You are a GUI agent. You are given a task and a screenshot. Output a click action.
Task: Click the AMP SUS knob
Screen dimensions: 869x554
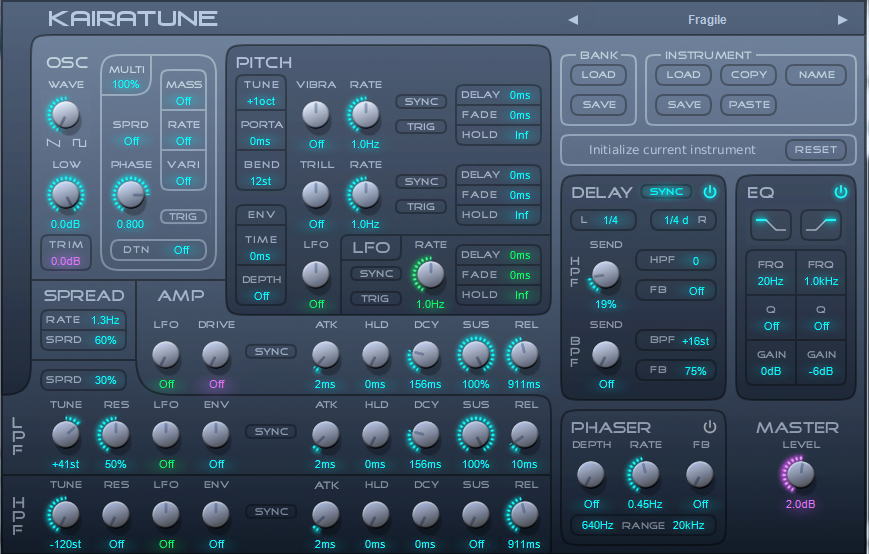click(476, 355)
